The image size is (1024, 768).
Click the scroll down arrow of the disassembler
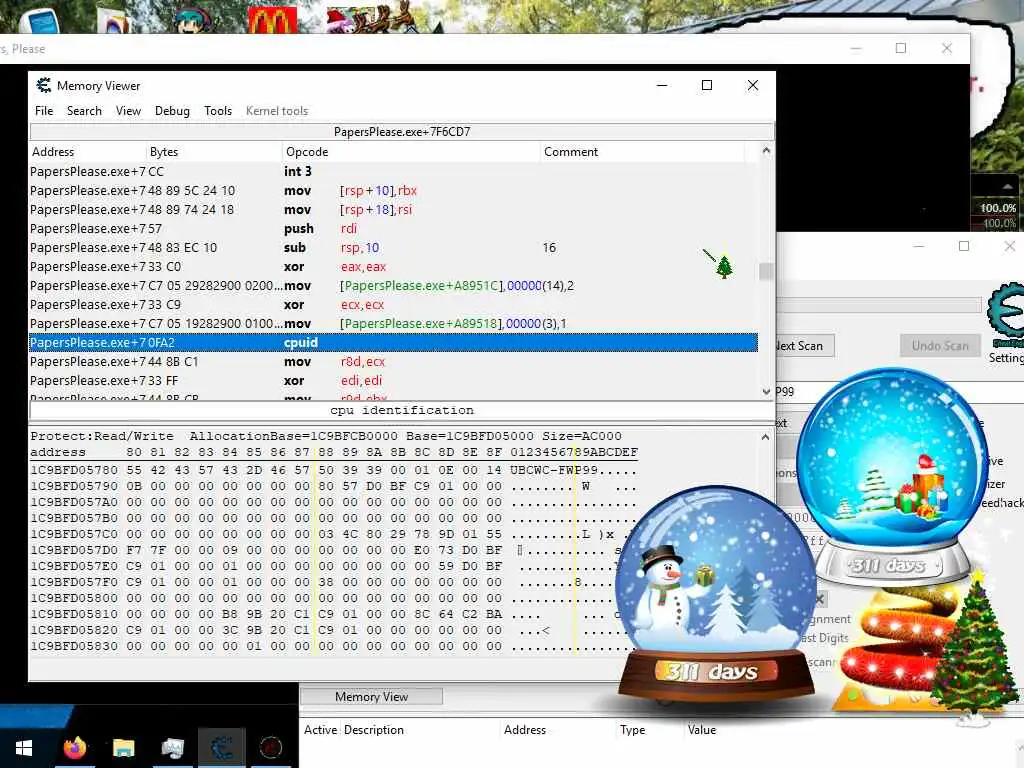(x=766, y=391)
